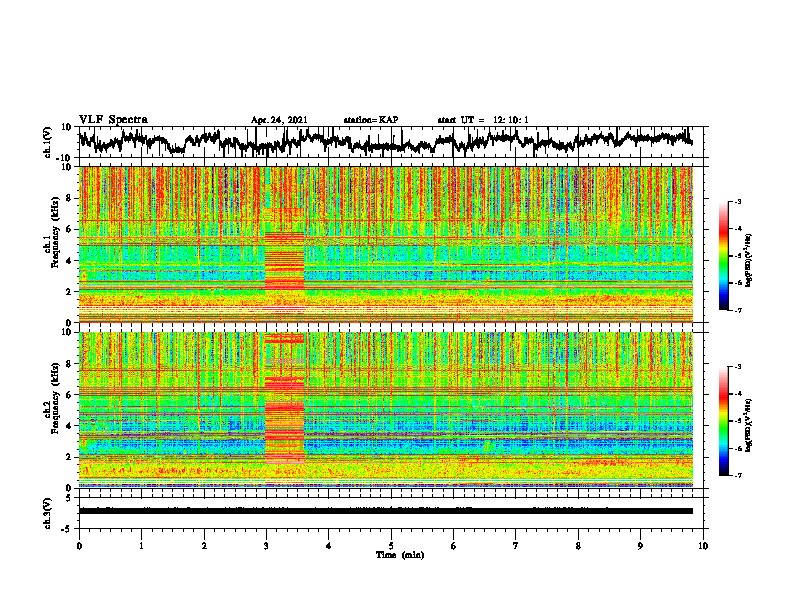
Task: Click the "-3" label on the ch.1 color bar
Action: pyautogui.click(x=738, y=202)
